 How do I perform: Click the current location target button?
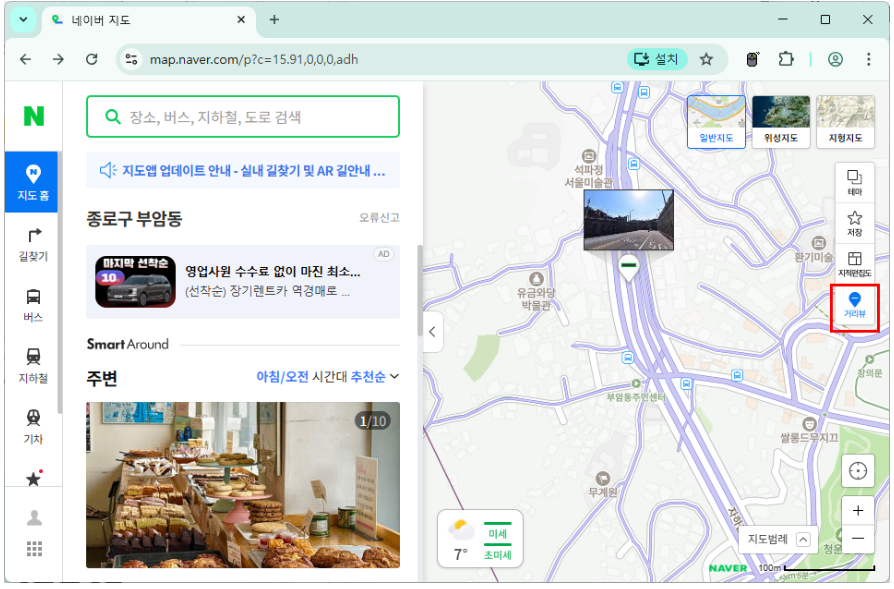(x=857, y=471)
